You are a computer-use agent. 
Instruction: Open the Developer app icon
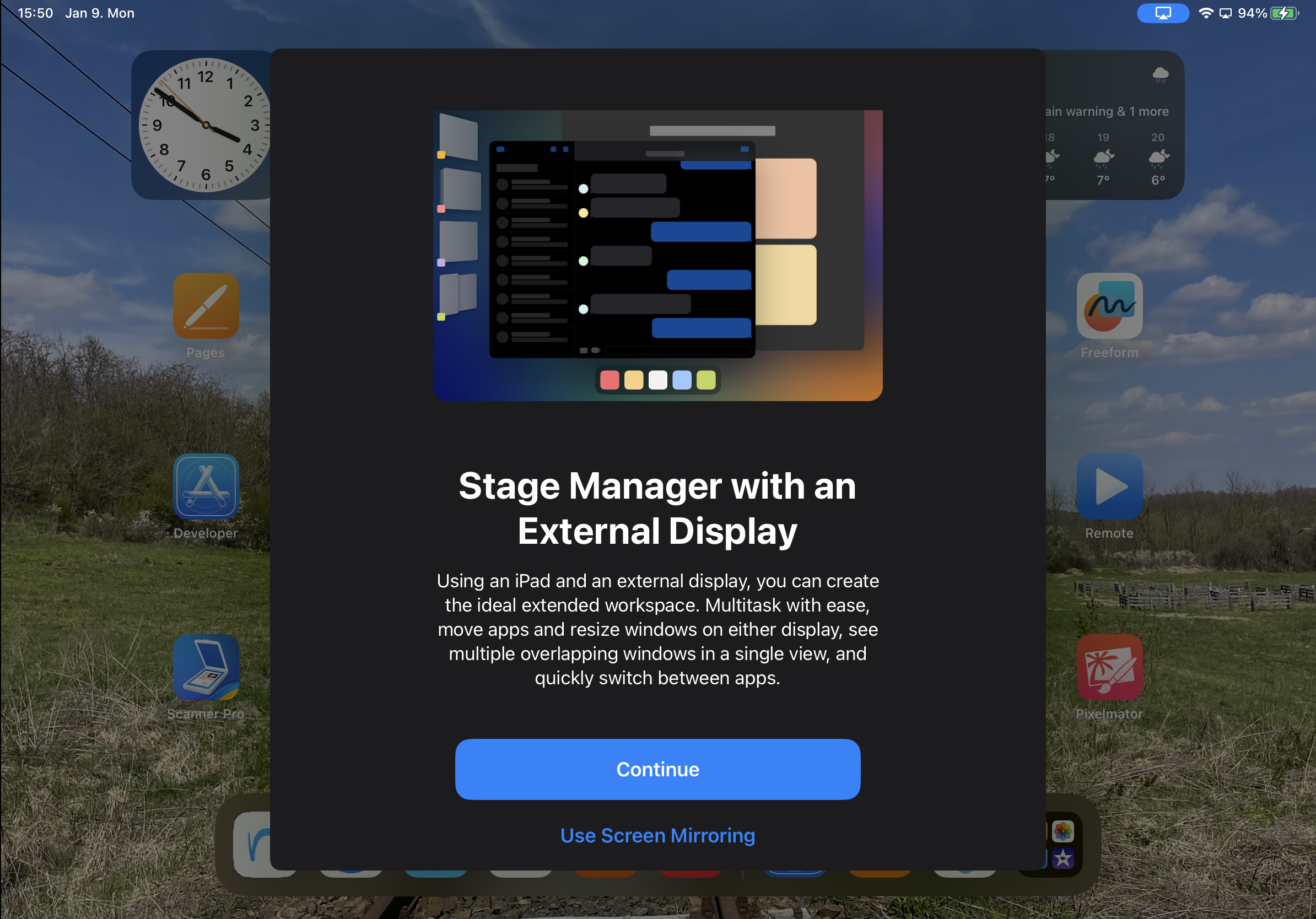pos(206,486)
